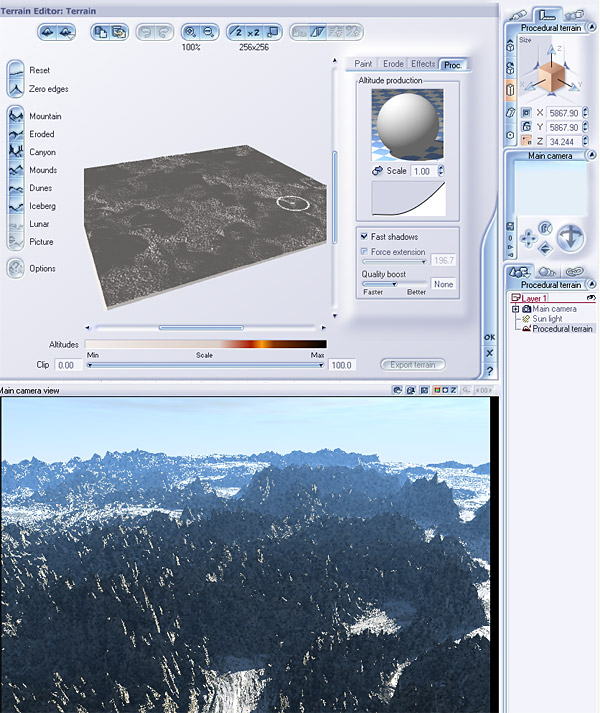Zoom in on the terrain preview

[191, 32]
